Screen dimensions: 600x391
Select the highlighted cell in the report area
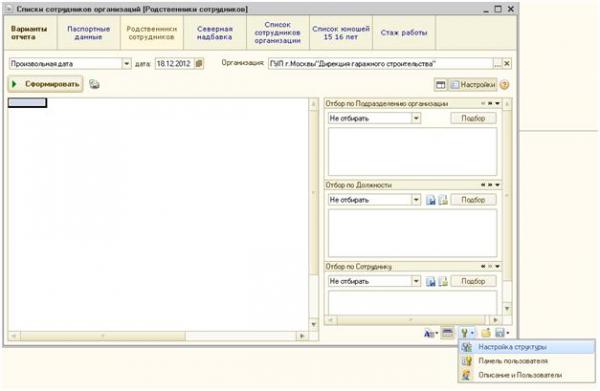pyautogui.click(x=28, y=103)
